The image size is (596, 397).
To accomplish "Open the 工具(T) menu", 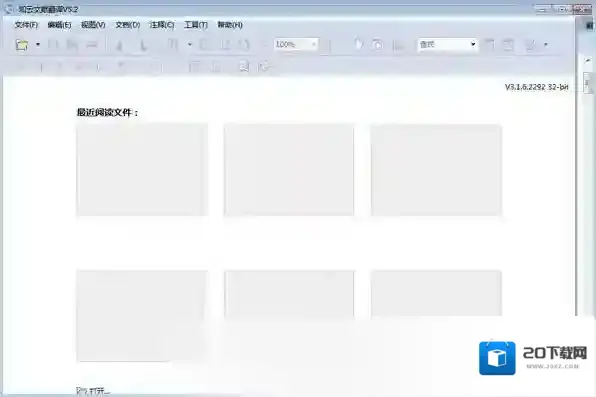I will point(196,25).
